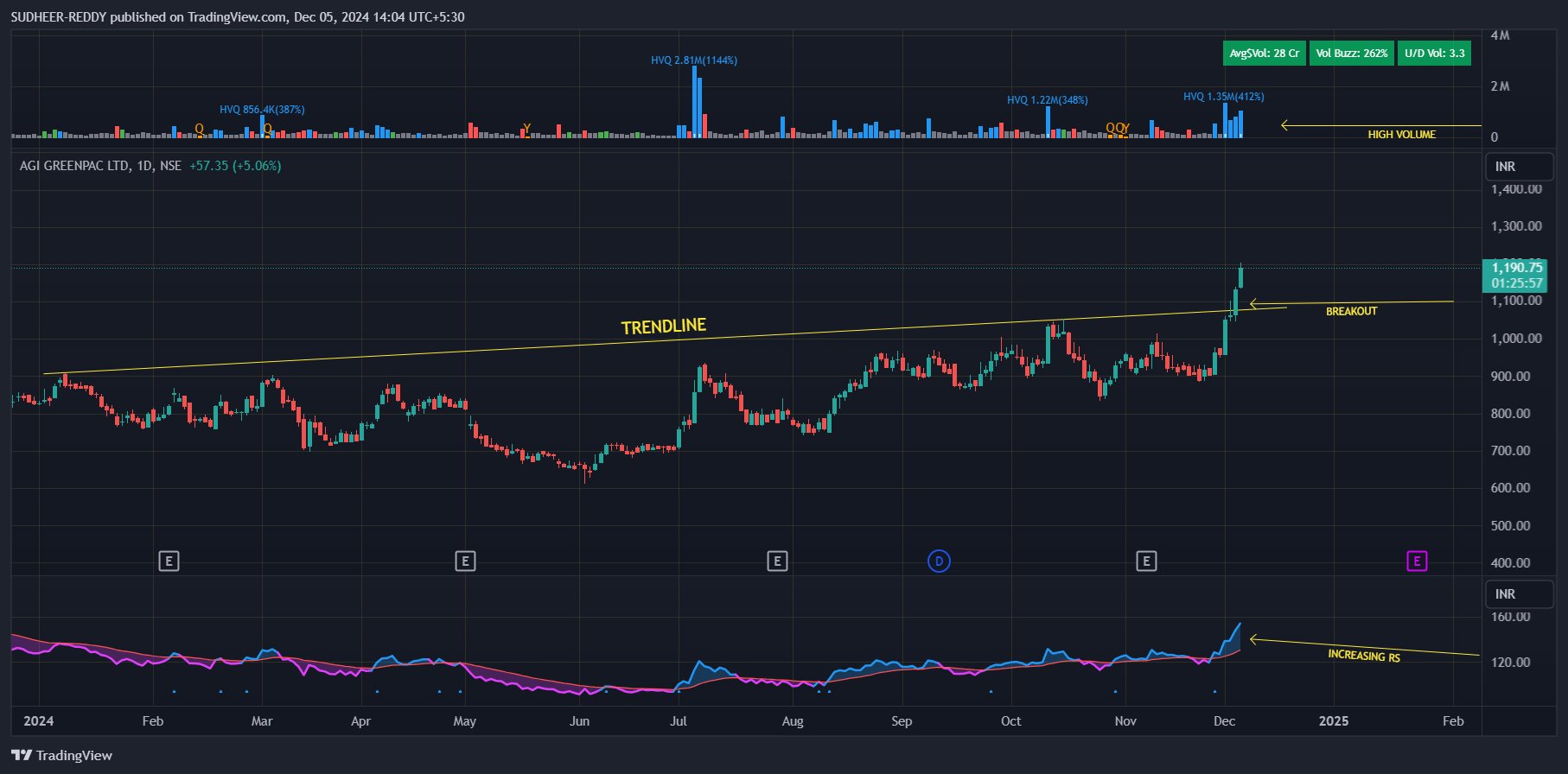The height and width of the screenshot is (774, 1568).
Task: Click the 1,000.00 price axis label
Action: click(x=1516, y=339)
